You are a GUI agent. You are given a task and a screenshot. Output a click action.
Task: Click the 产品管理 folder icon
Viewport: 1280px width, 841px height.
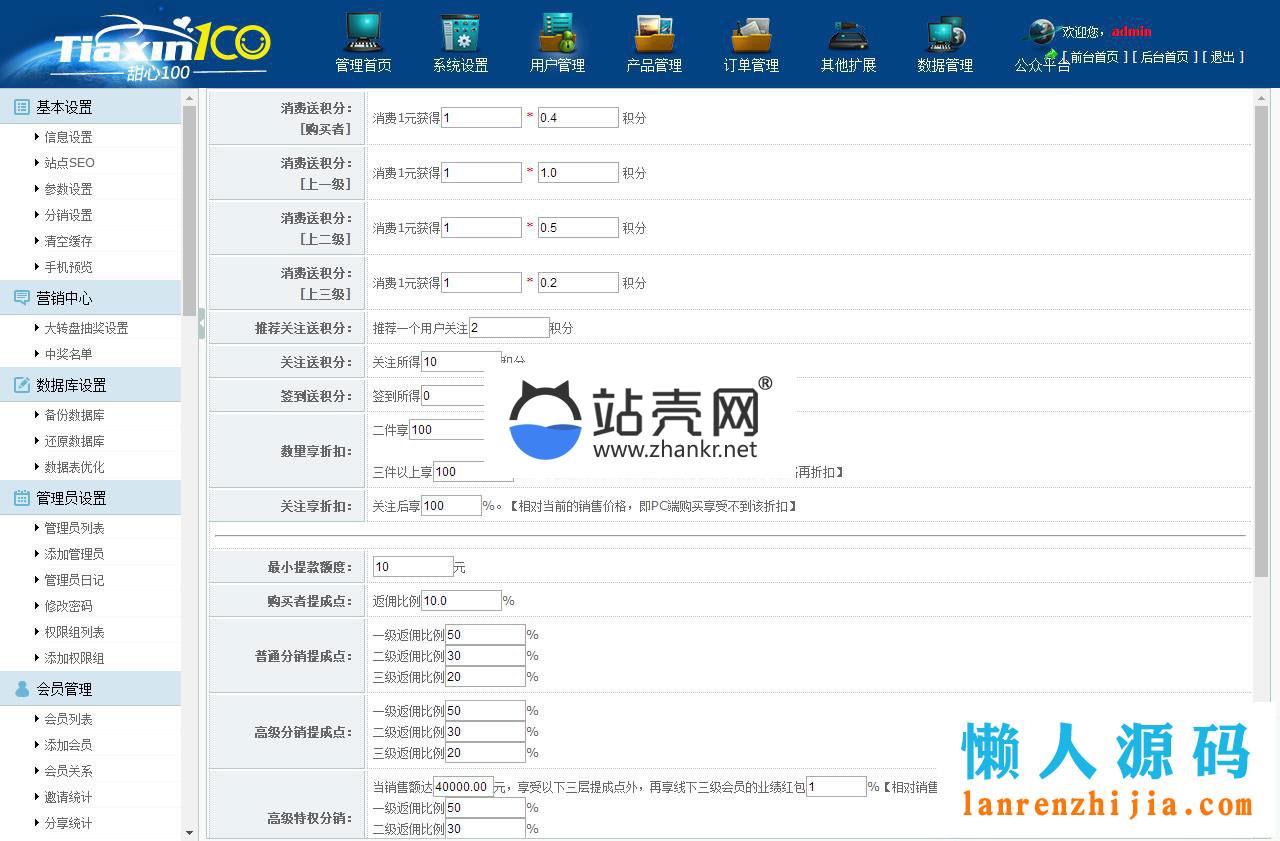[654, 33]
